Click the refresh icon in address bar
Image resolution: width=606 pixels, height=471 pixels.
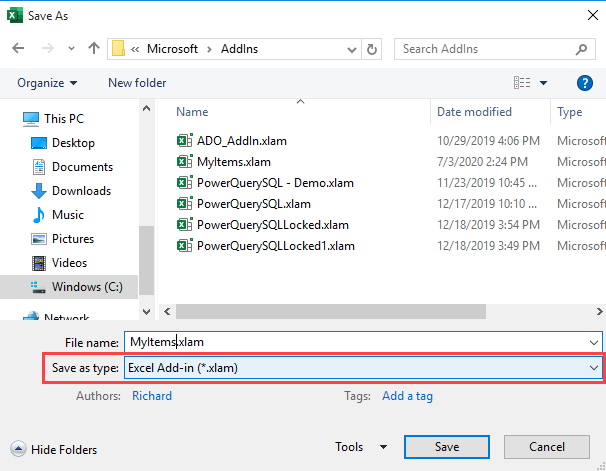pos(372,49)
